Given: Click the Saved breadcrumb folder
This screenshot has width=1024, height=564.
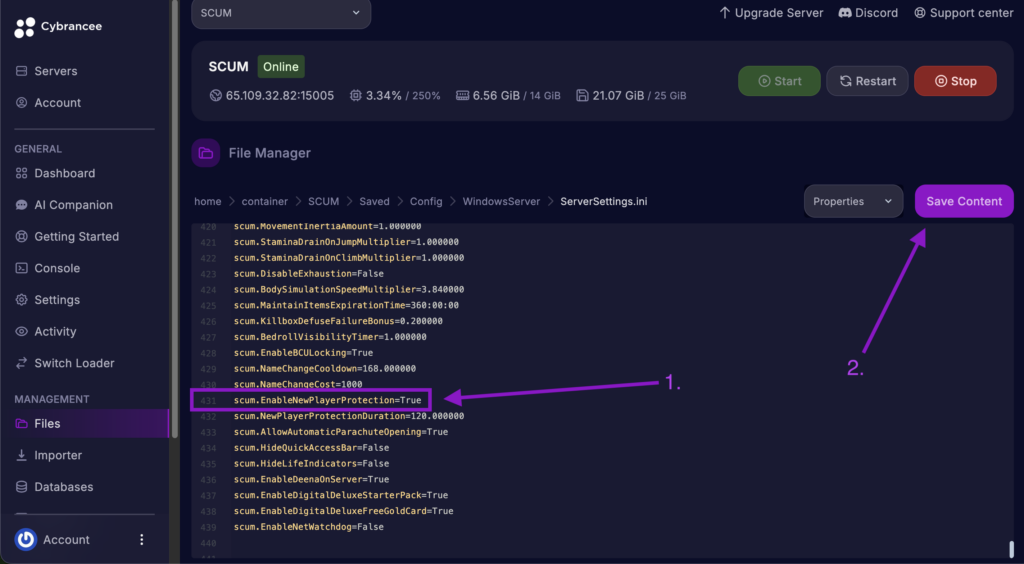Looking at the screenshot, I should click(x=374, y=202).
